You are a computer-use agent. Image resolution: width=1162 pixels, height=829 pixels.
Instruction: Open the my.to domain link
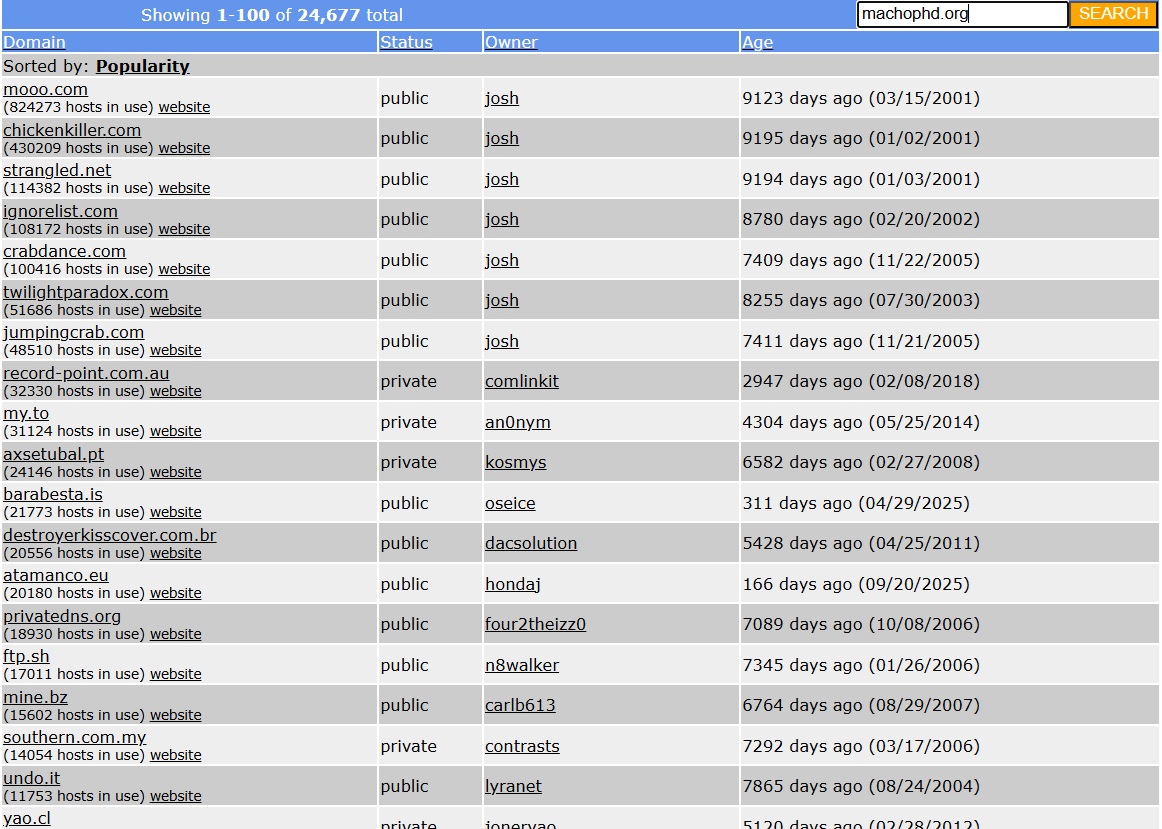pos(26,413)
